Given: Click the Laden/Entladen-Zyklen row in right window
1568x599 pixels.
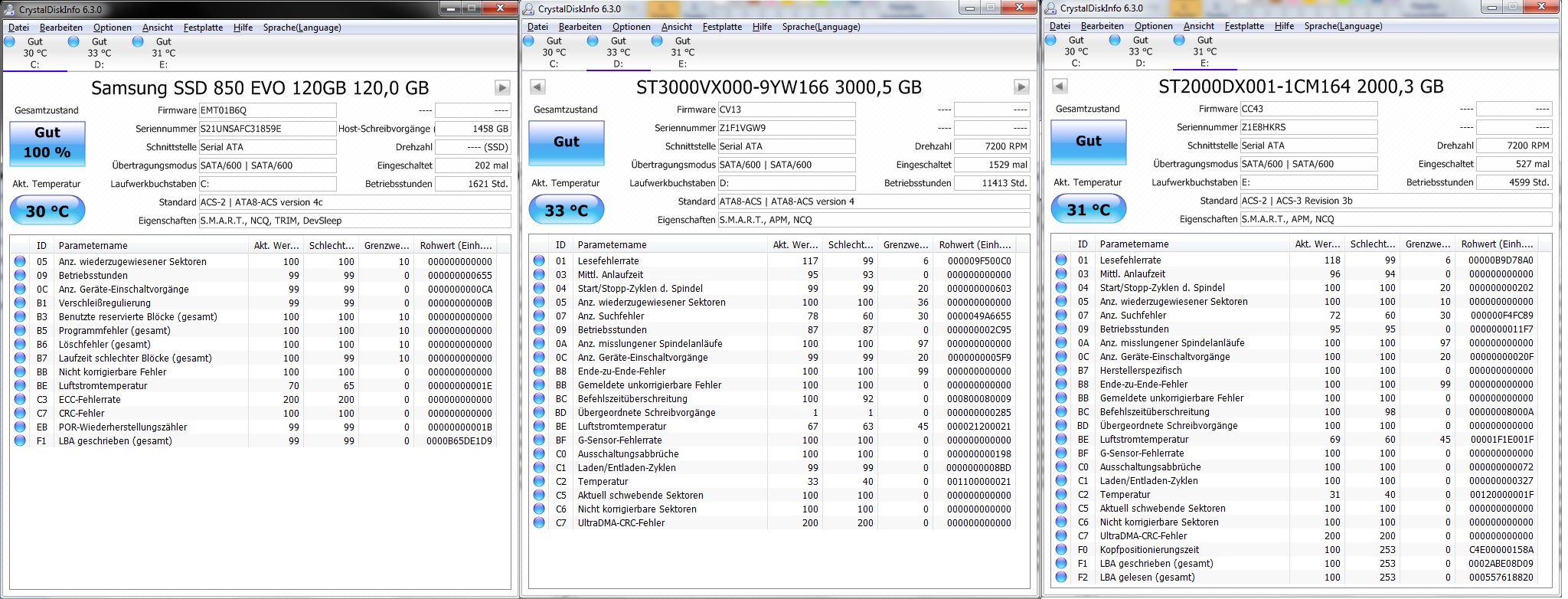Looking at the screenshot, I should [1296, 480].
